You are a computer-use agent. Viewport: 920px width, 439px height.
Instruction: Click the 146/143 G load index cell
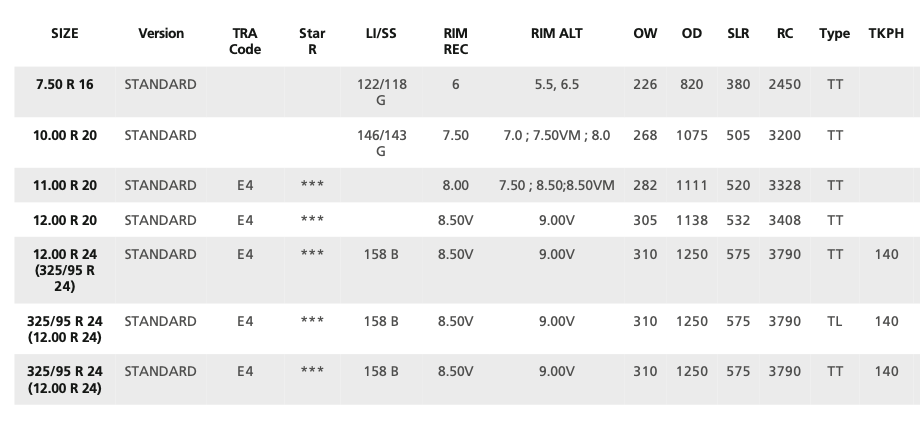click(x=381, y=143)
